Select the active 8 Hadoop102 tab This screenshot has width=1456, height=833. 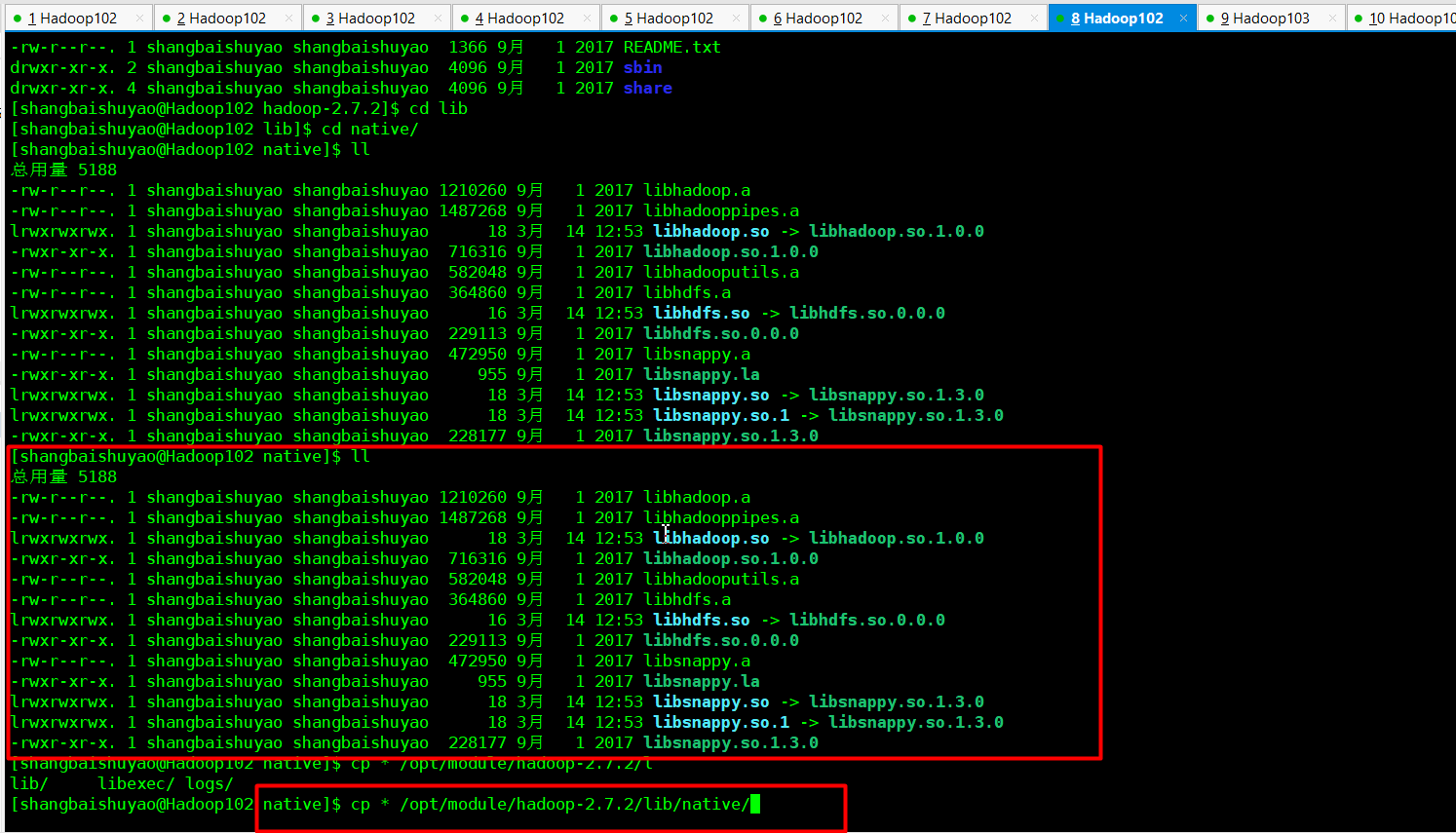(1122, 18)
